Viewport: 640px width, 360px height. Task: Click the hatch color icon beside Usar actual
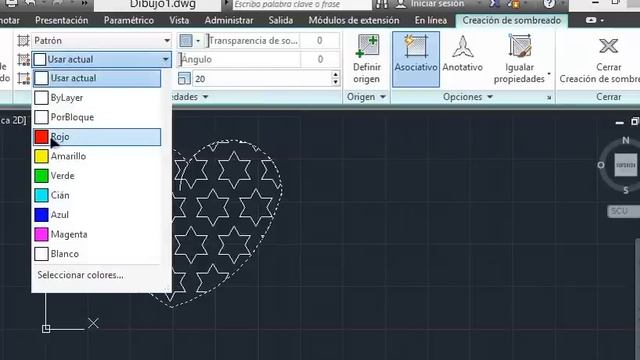[x=23, y=60]
